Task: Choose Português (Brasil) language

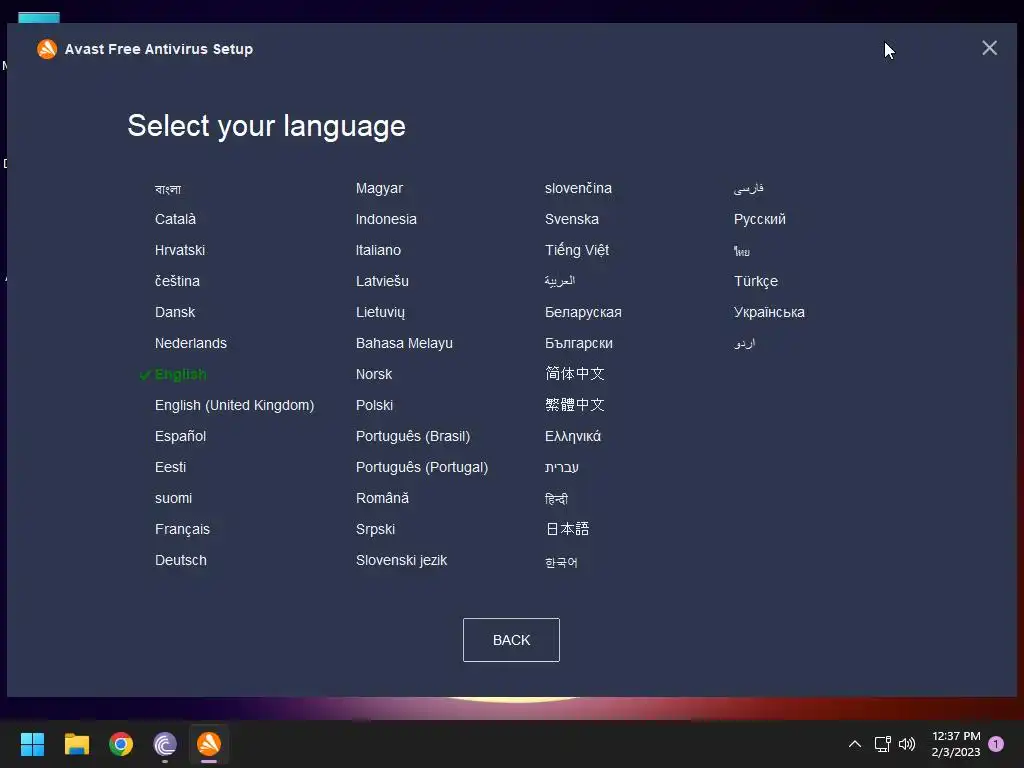Action: 413,436
